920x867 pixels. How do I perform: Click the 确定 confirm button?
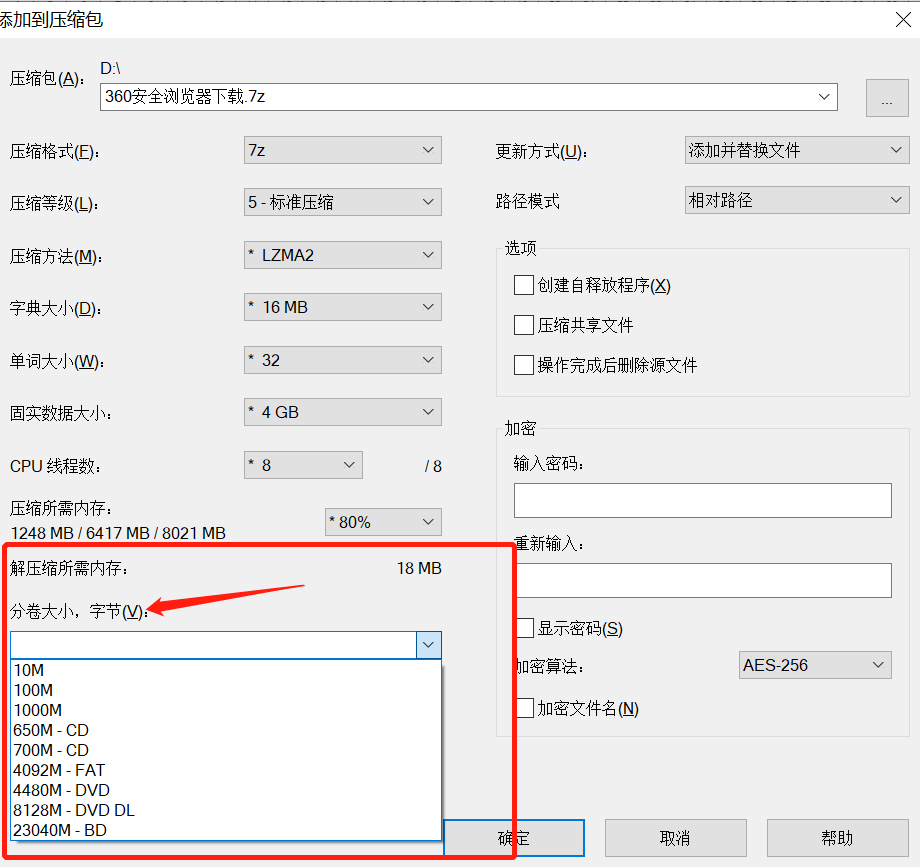pyautogui.click(x=514, y=838)
